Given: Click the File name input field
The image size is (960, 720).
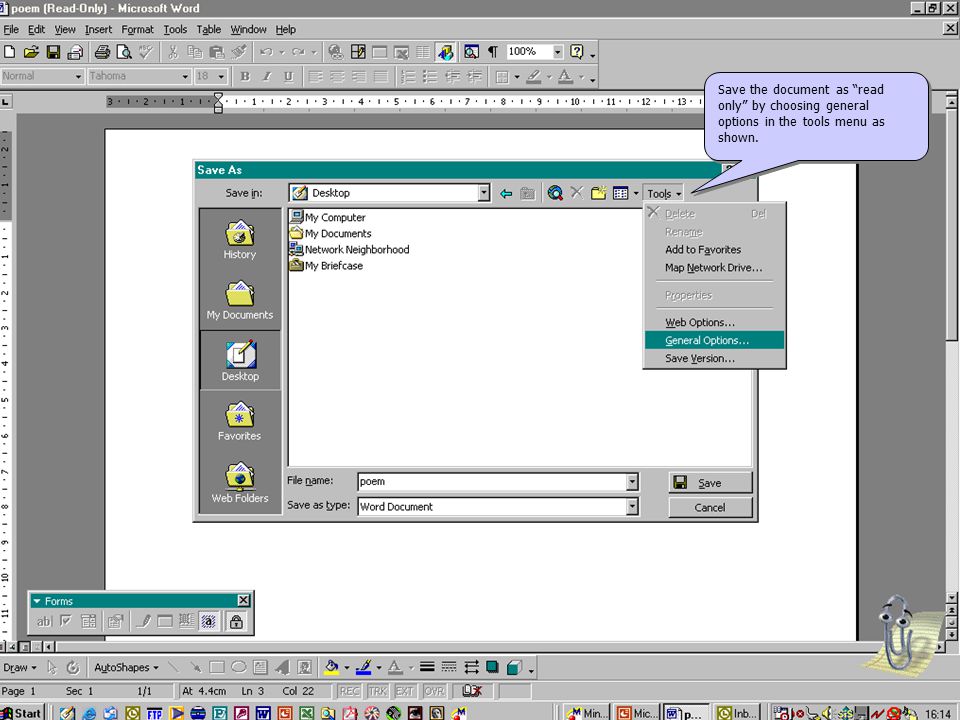Looking at the screenshot, I should coord(492,482).
